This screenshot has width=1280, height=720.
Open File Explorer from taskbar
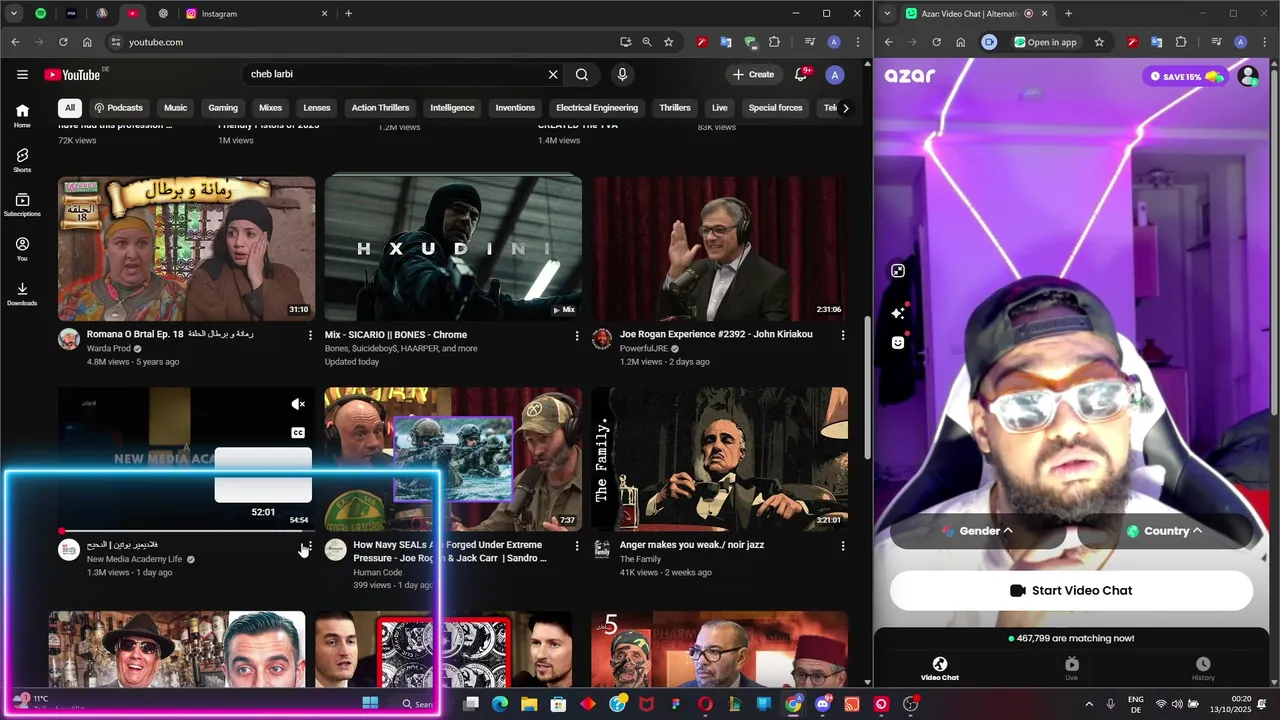(x=528, y=704)
